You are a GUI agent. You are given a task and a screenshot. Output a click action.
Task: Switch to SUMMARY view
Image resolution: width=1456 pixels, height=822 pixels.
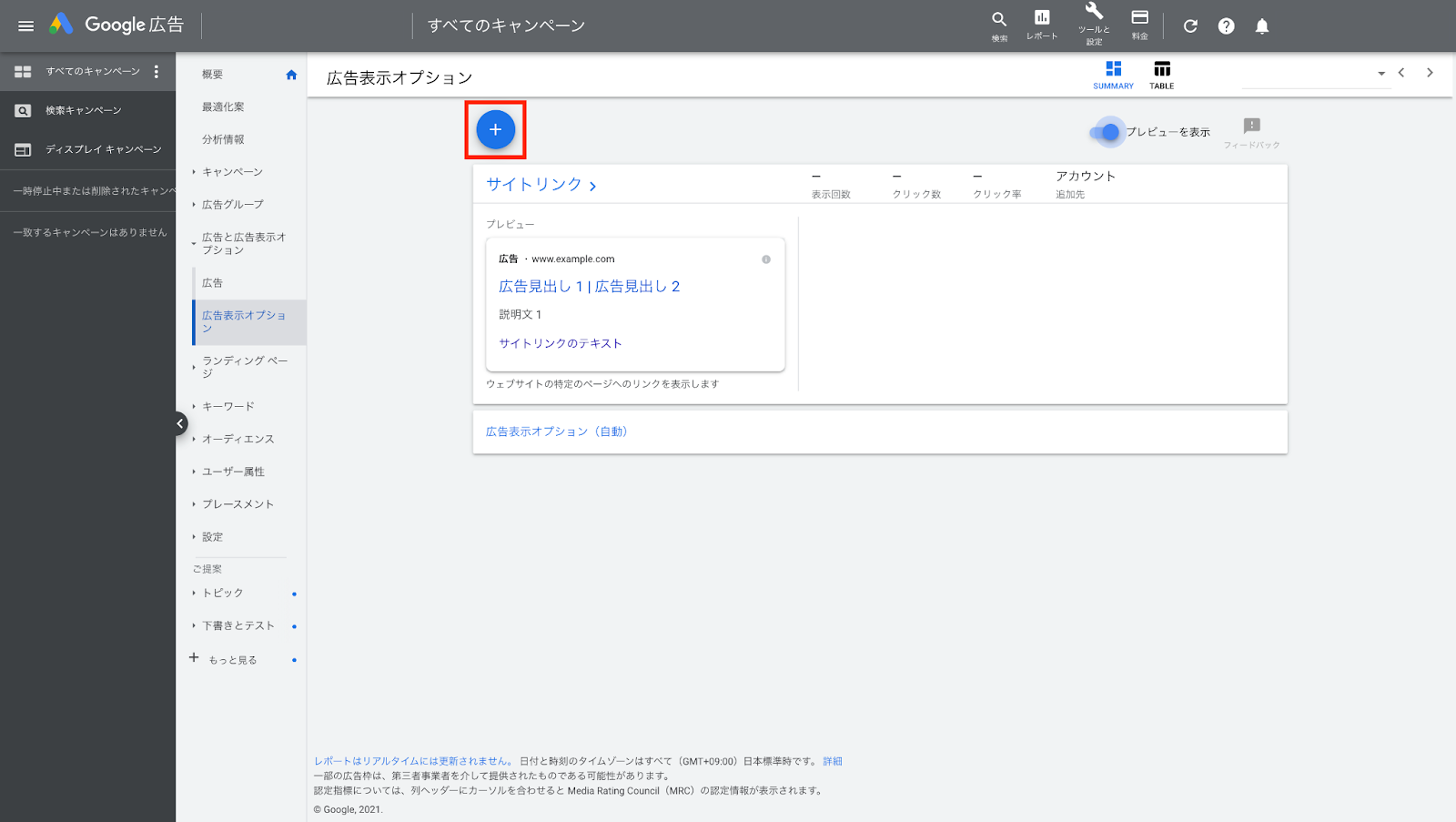coord(1113,75)
